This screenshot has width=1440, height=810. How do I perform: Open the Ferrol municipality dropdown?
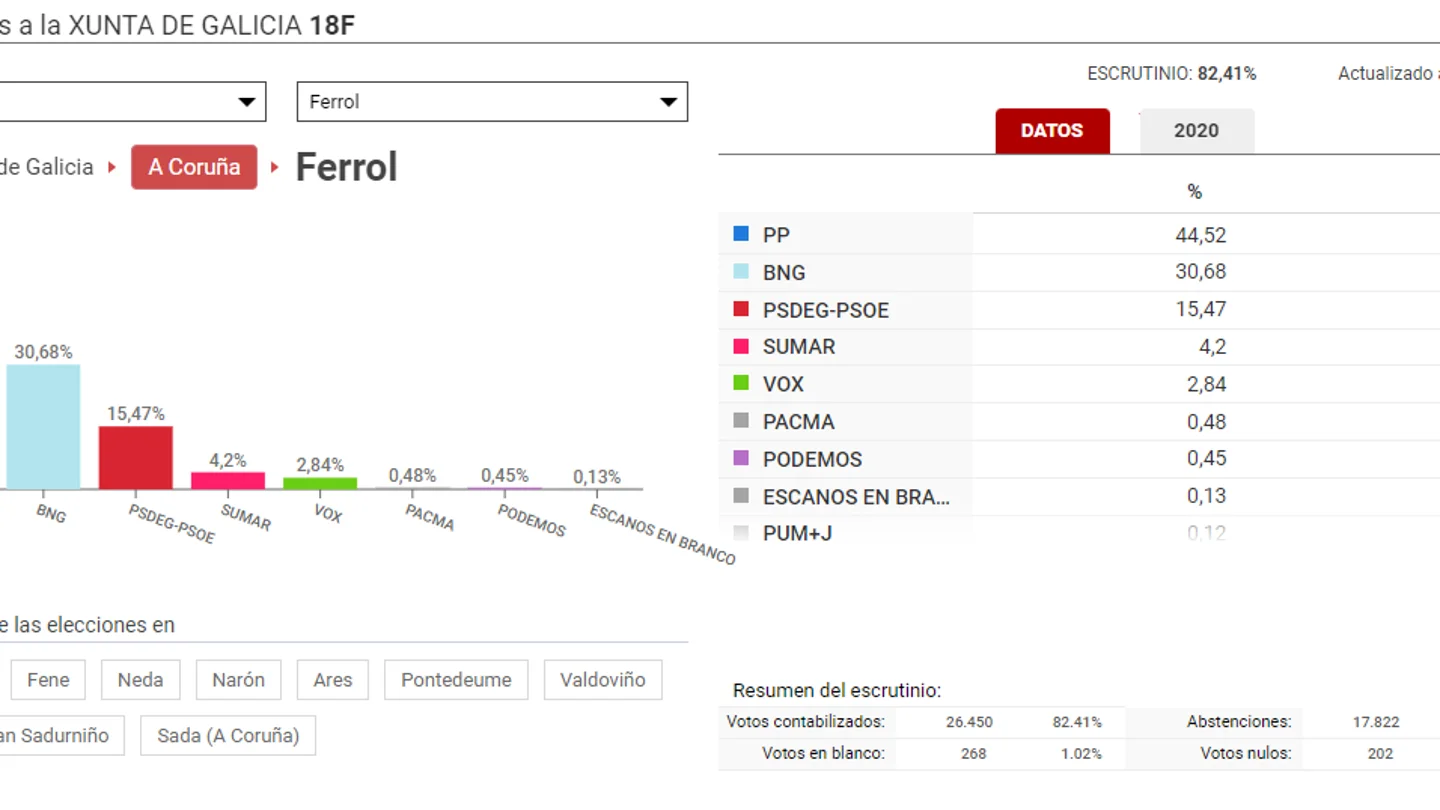[x=492, y=101]
